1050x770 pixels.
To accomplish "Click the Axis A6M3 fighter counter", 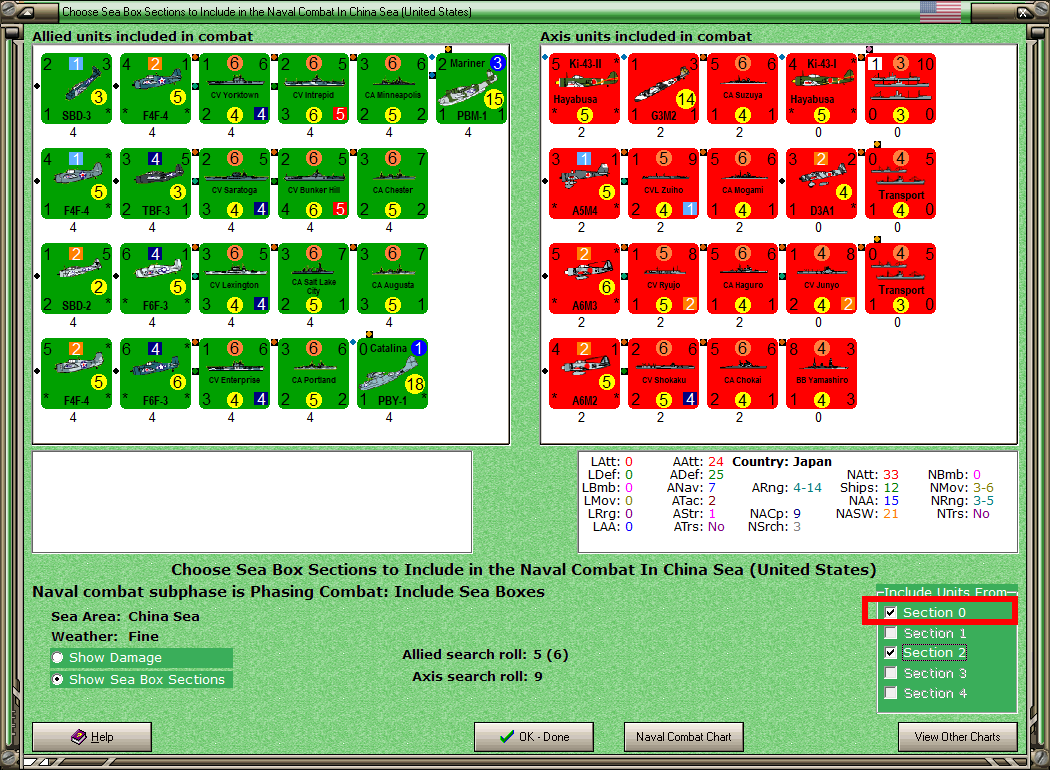I will (585, 279).
